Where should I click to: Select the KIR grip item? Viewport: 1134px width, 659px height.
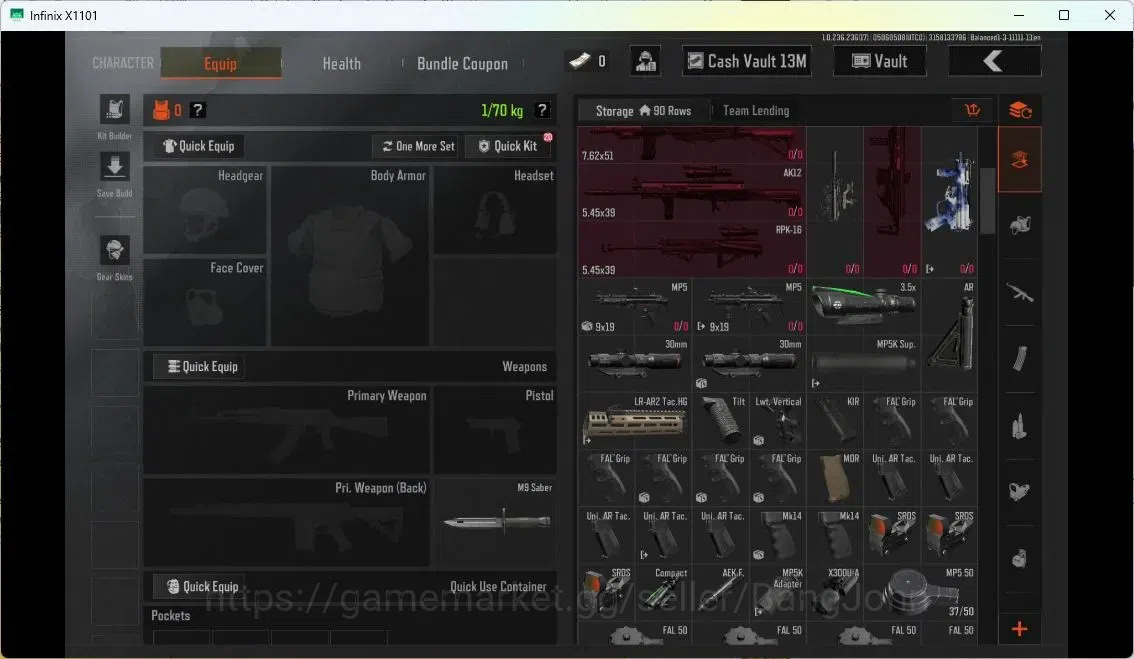click(835, 421)
